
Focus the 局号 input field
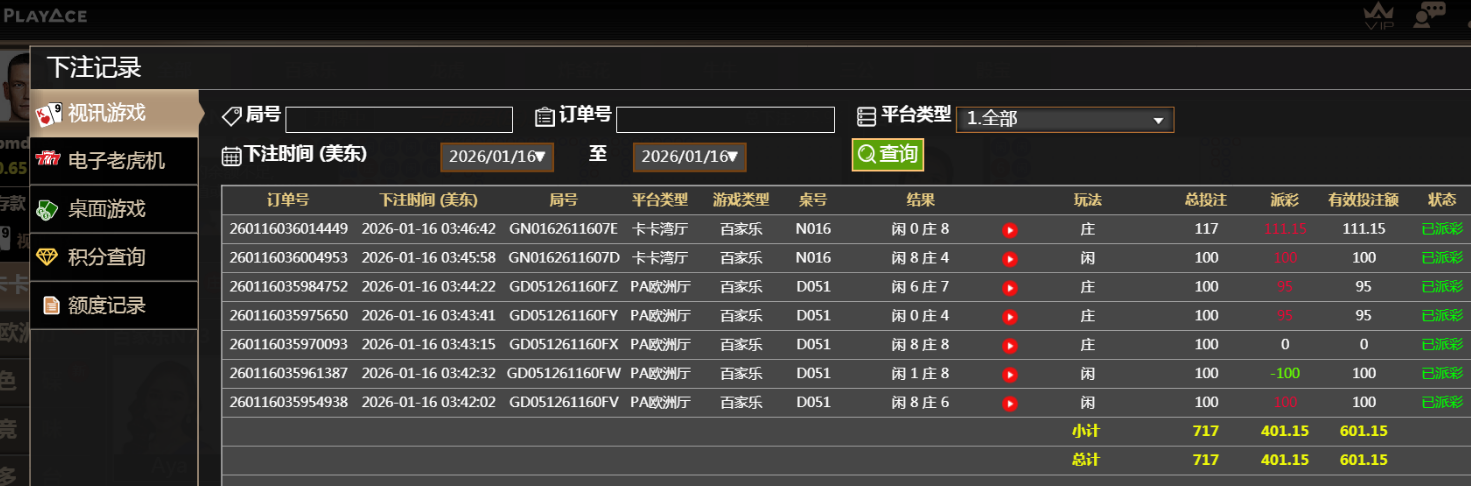[x=399, y=120]
